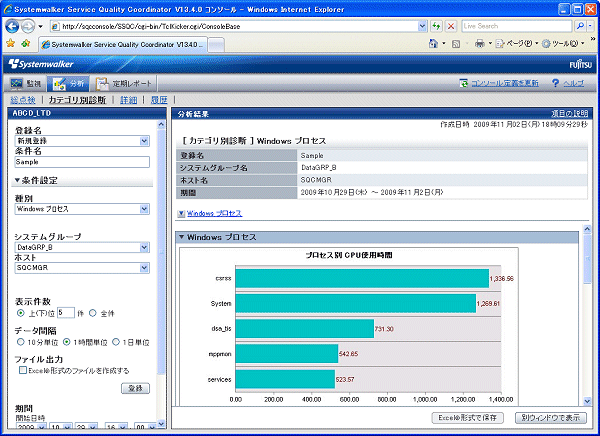Click コンソール定義を更新 link
Viewport: 600px width, 436px height.
click(x=504, y=83)
